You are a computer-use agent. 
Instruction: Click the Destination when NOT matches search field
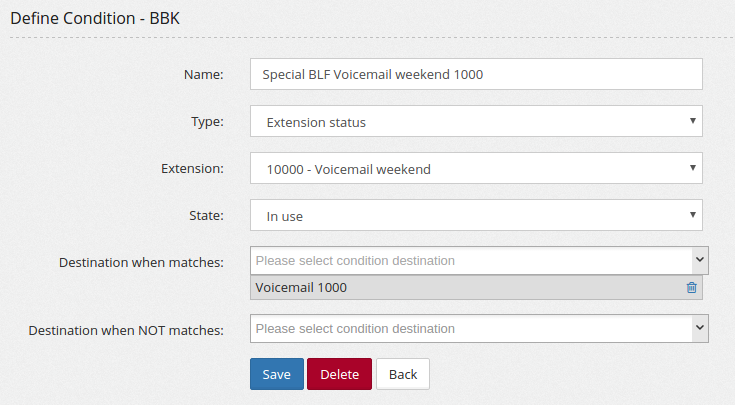tap(470, 329)
